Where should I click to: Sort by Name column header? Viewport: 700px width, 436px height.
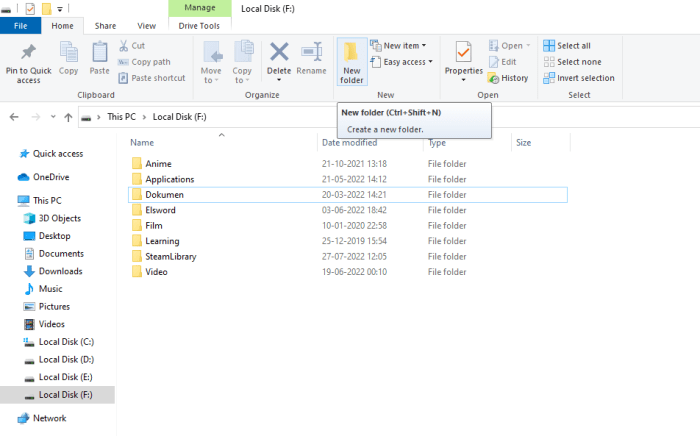point(142,143)
